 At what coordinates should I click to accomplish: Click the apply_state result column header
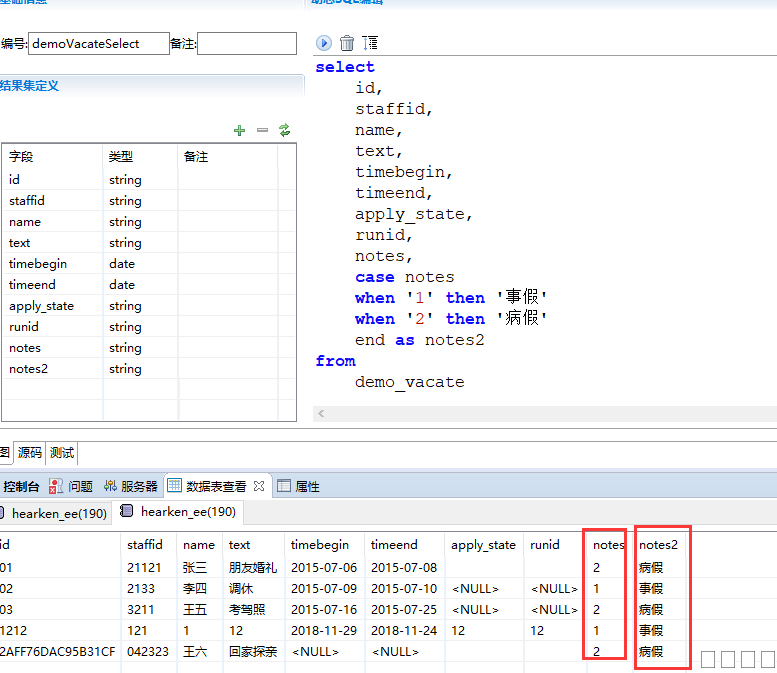[483, 545]
